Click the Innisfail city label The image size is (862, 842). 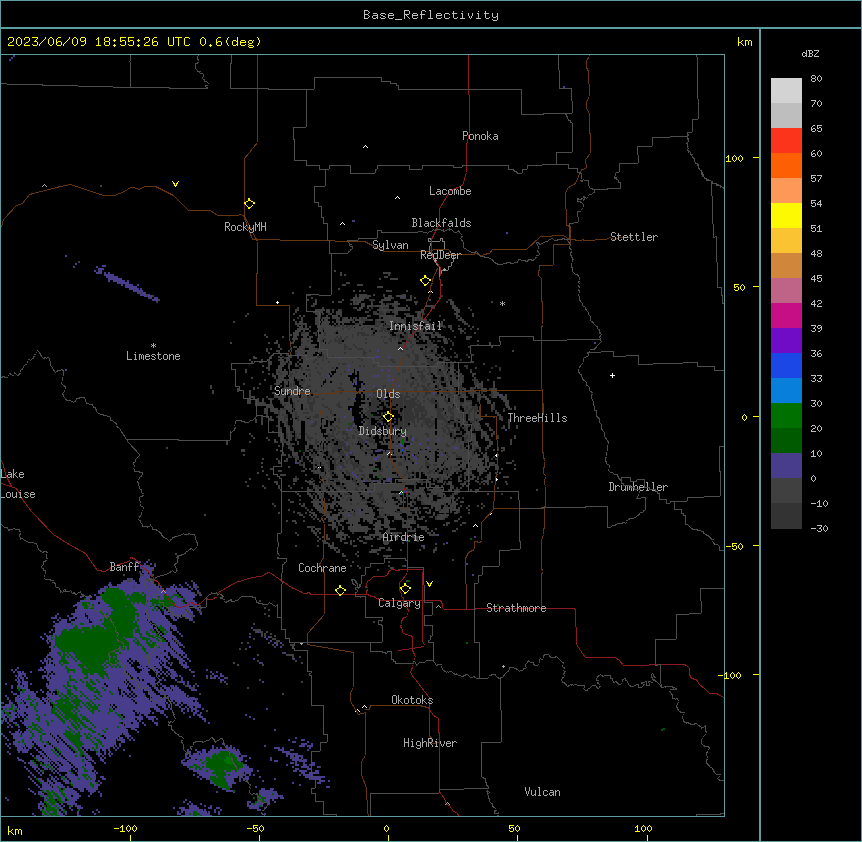pos(416,326)
